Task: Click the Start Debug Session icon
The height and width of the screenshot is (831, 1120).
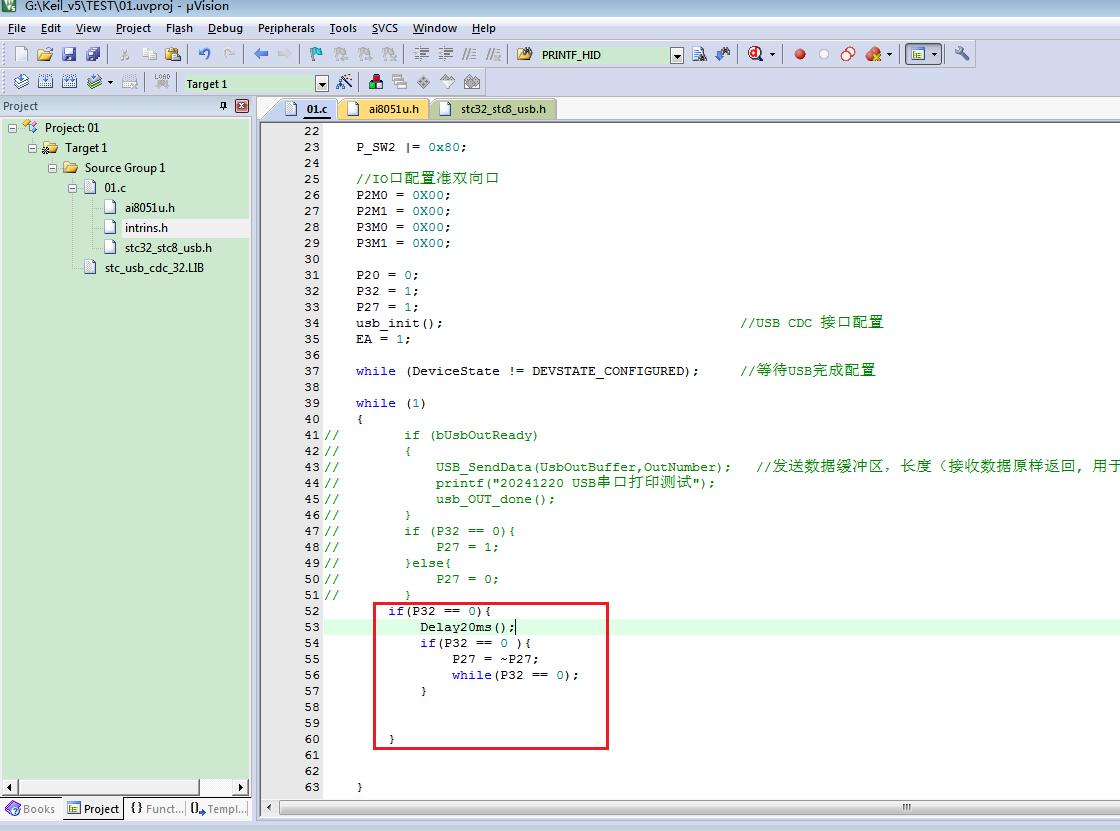Action: coord(755,54)
